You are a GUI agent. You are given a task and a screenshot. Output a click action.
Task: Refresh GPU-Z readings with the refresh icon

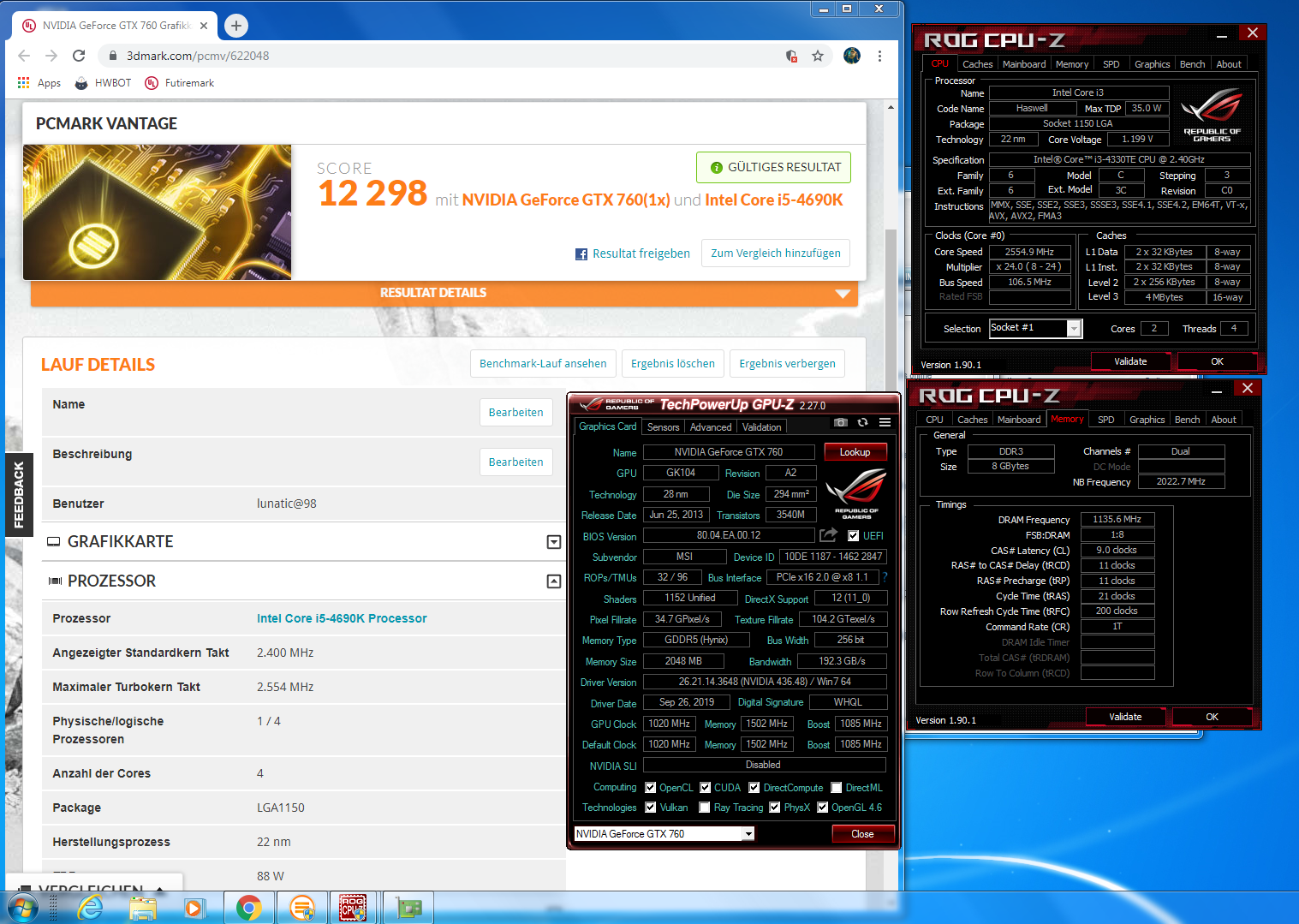tap(862, 422)
